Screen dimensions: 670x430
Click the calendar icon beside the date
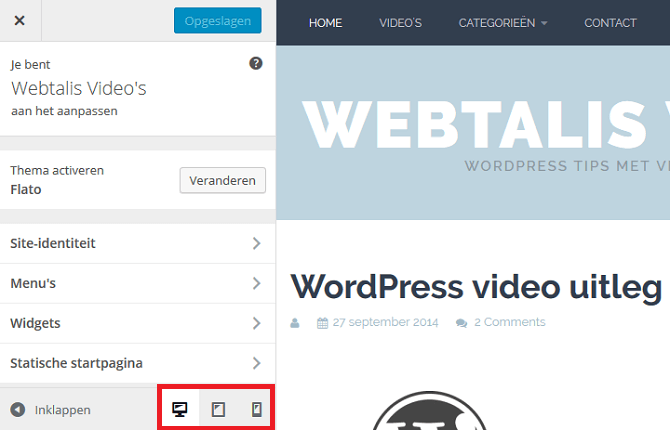click(322, 323)
